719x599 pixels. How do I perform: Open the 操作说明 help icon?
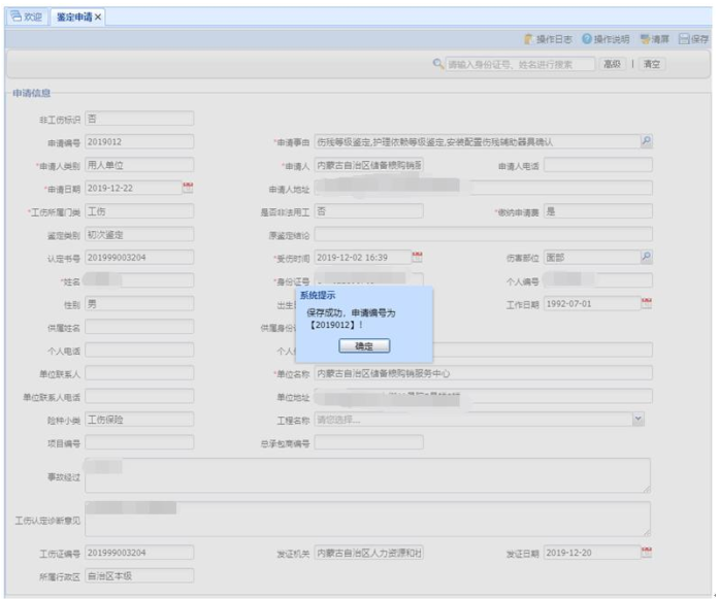[x=605, y=39]
